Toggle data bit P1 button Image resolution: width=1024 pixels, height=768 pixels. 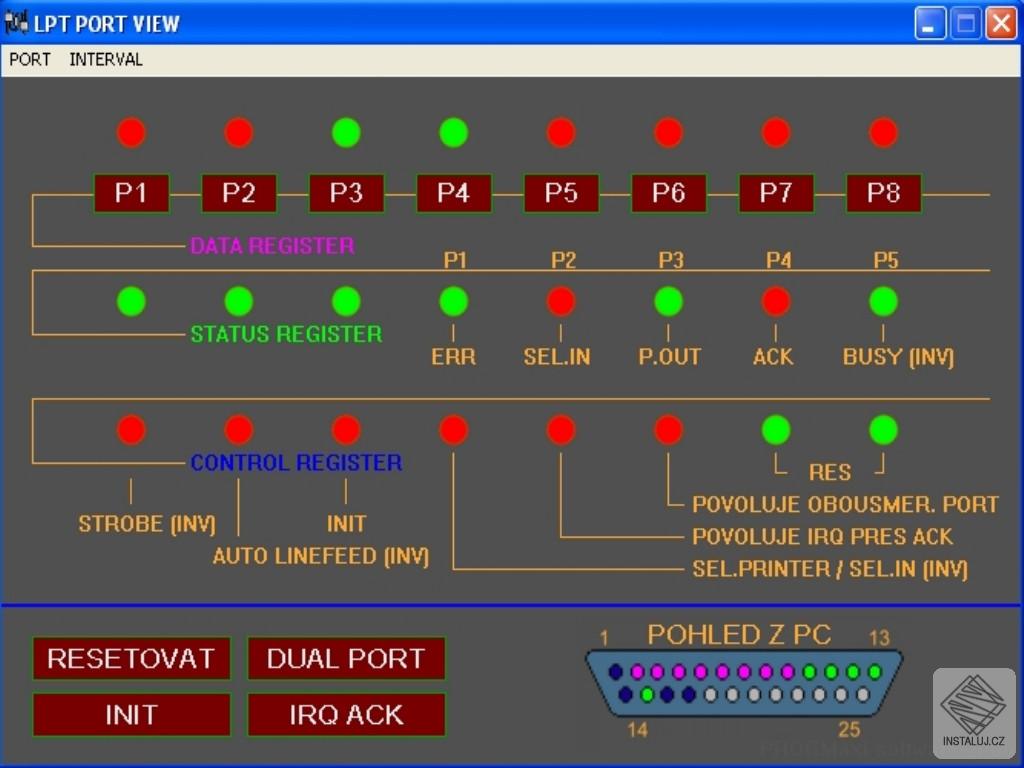pyautogui.click(x=131, y=193)
